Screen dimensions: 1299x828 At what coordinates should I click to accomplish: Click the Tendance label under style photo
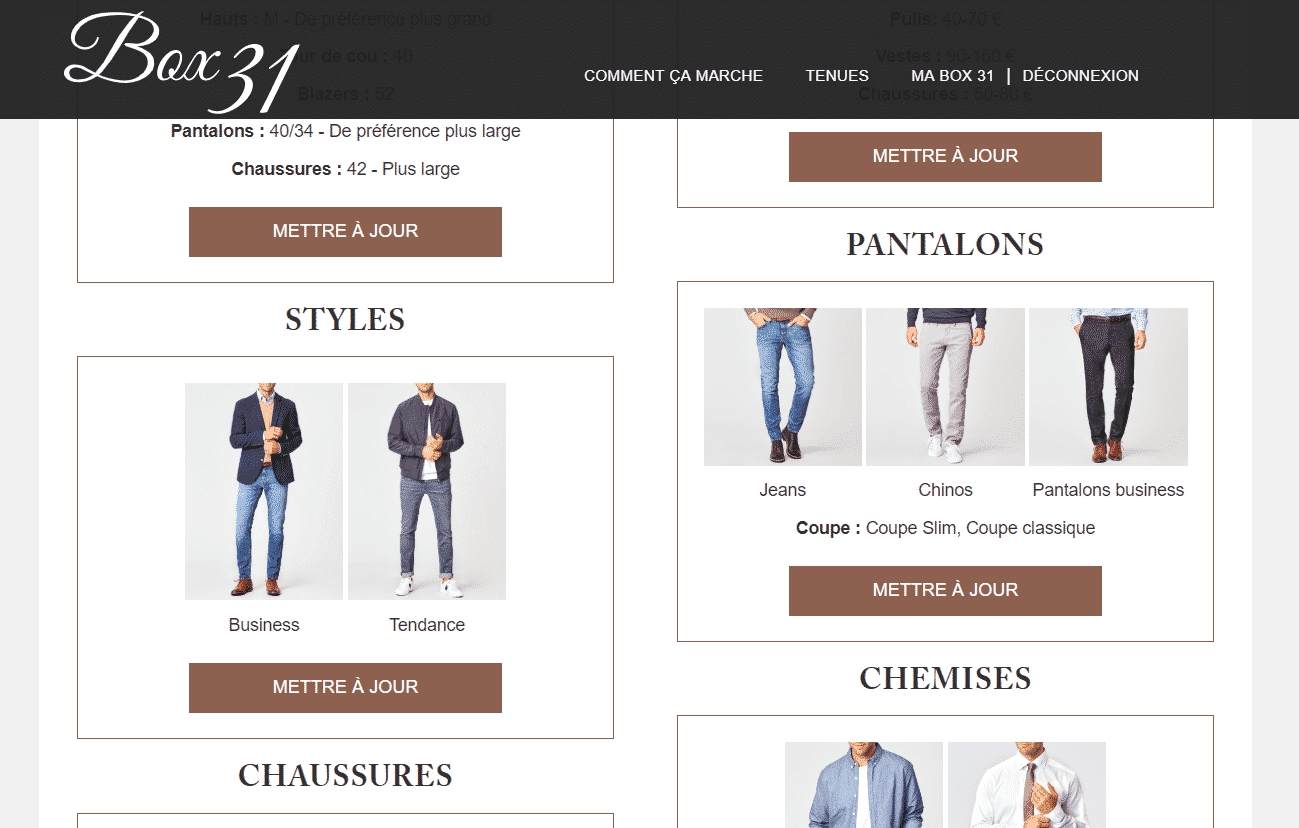427,625
